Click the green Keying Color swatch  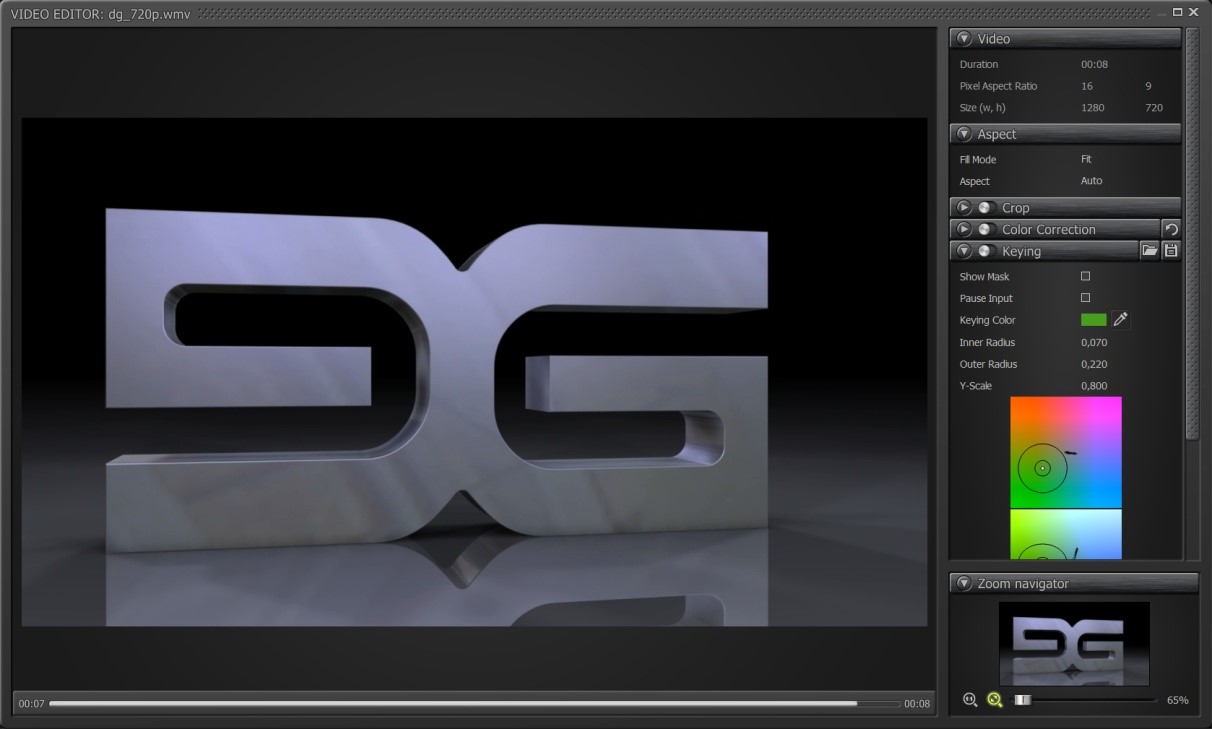[1094, 320]
